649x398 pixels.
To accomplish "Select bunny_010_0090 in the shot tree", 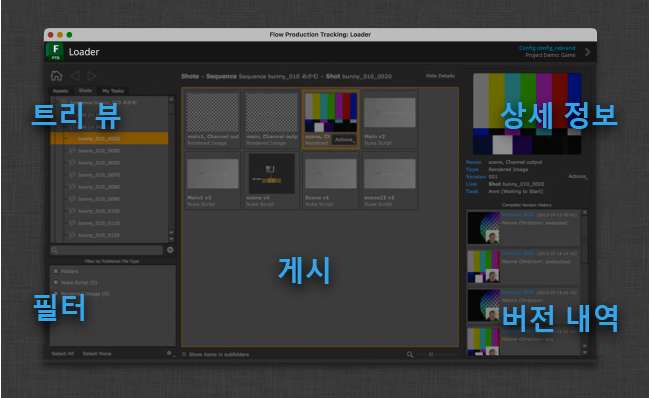I will coord(99,199).
